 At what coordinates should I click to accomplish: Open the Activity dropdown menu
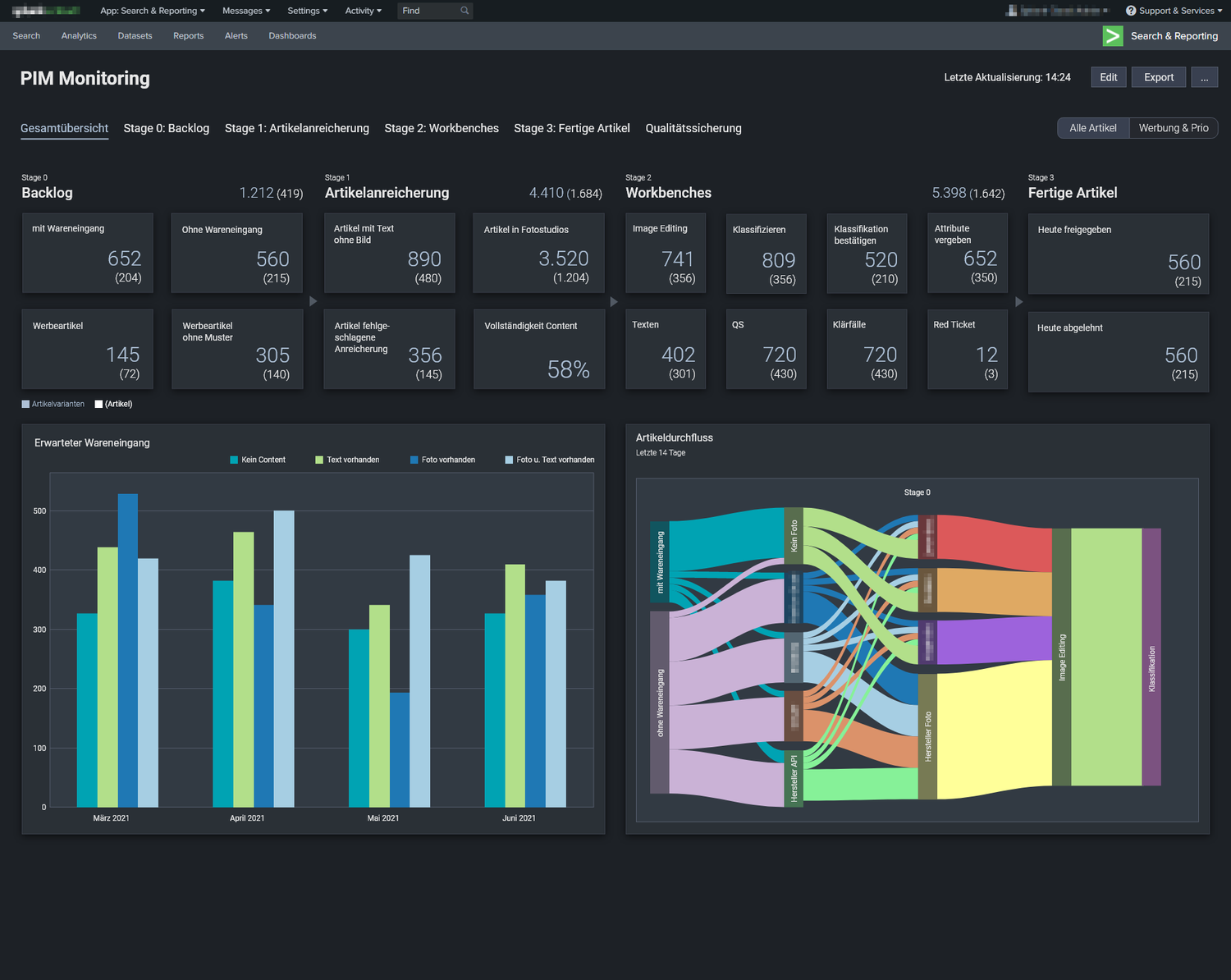[364, 11]
